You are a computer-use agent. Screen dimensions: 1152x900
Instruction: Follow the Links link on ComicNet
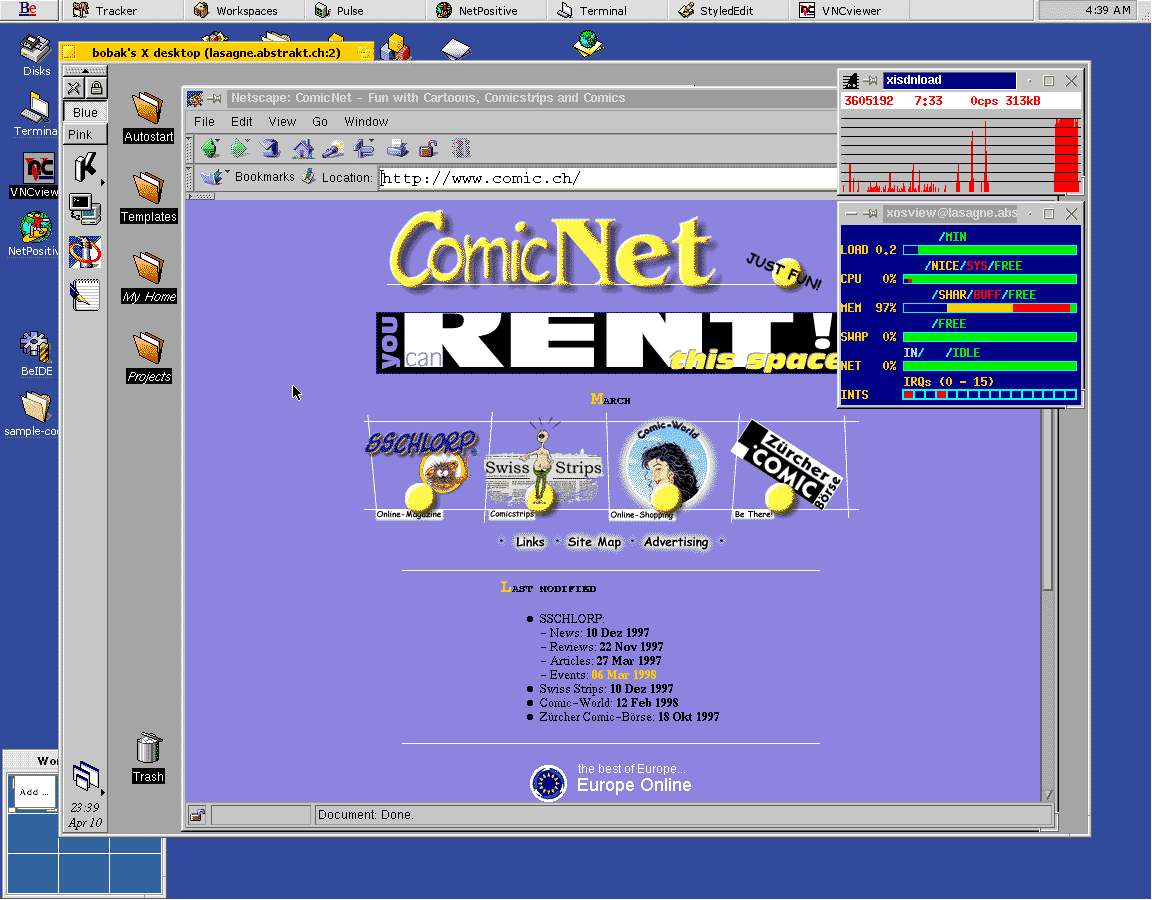pyautogui.click(x=530, y=542)
